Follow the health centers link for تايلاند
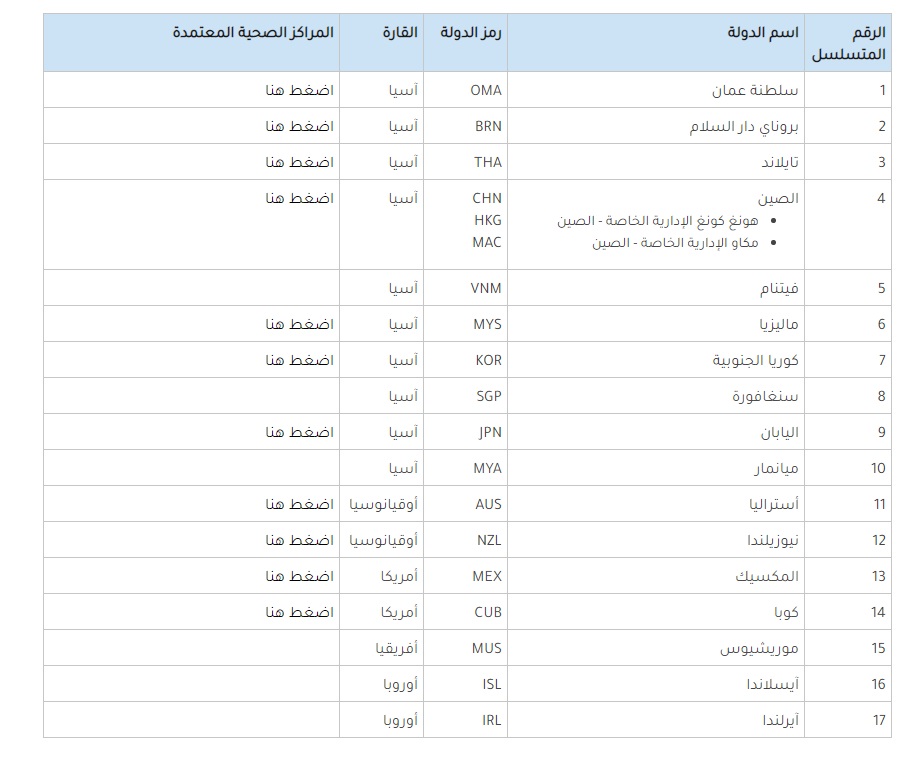The width and height of the screenshot is (909, 764). point(299,162)
